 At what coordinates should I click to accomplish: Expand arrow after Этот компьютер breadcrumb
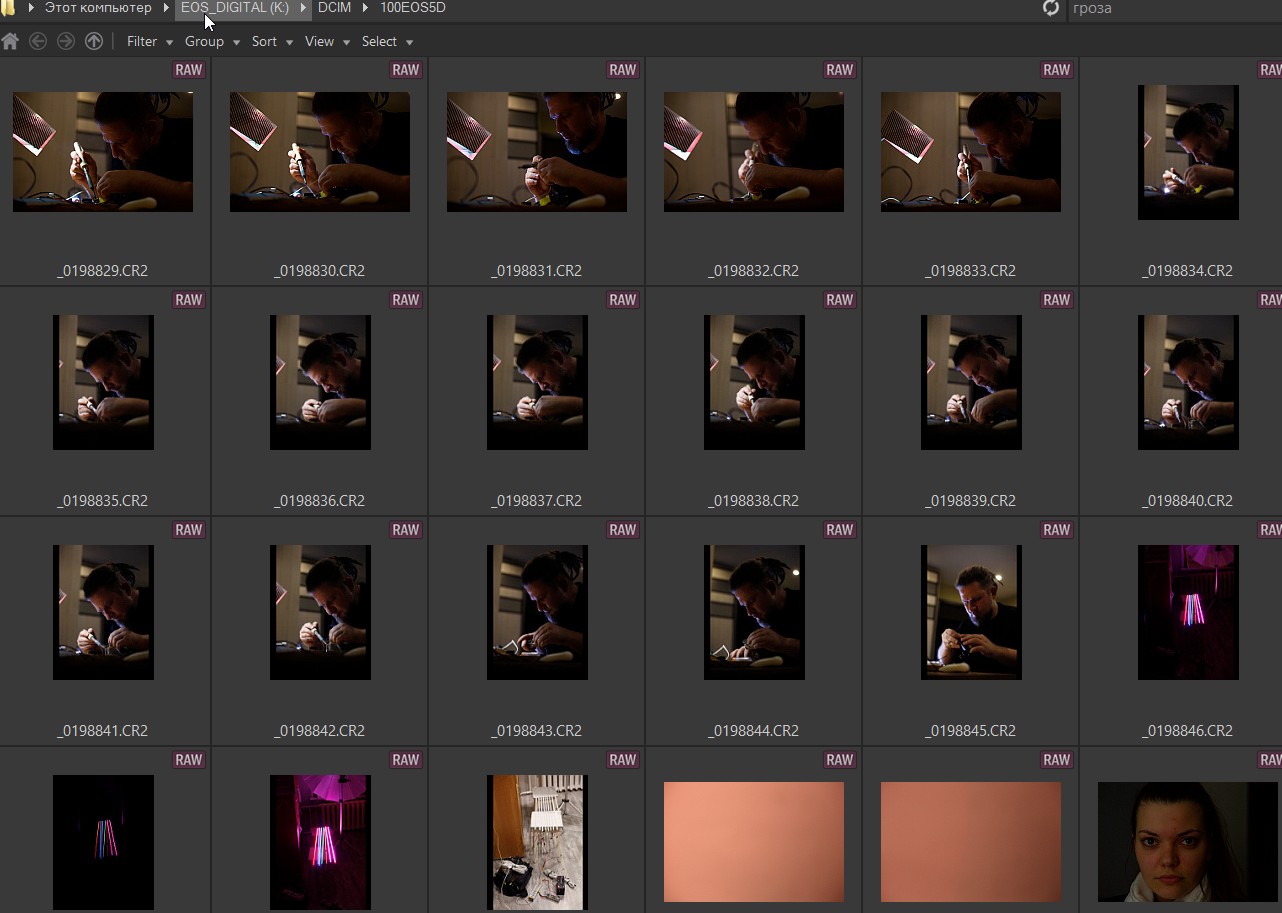[x=166, y=8]
